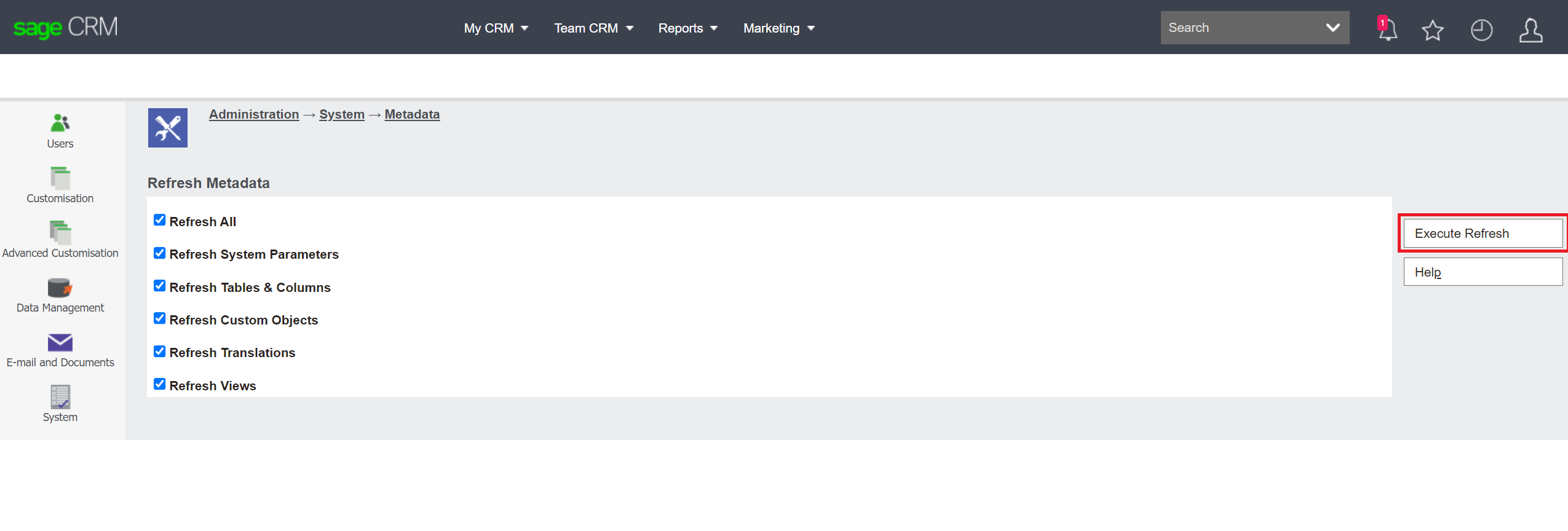Open the favorites star icon
The height and width of the screenshot is (531, 1568).
coord(1432,29)
